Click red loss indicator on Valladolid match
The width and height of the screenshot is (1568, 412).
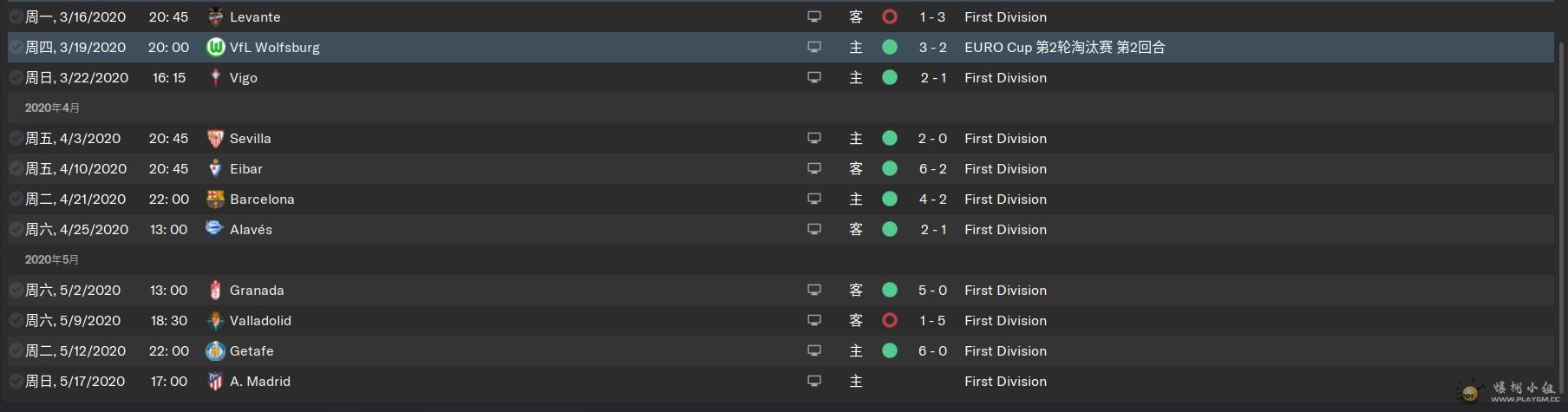(889, 320)
